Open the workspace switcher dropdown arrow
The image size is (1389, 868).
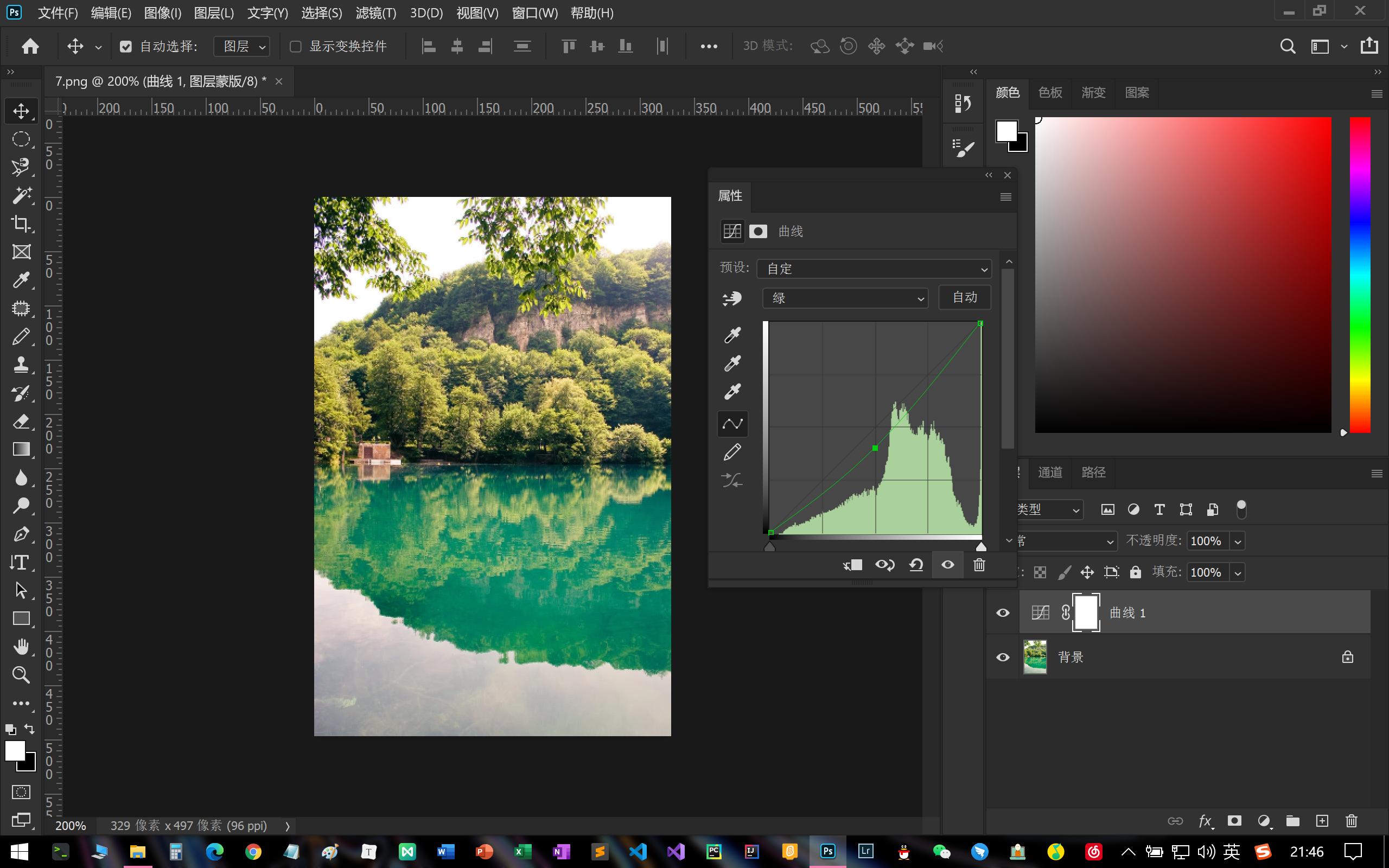tap(1343, 47)
